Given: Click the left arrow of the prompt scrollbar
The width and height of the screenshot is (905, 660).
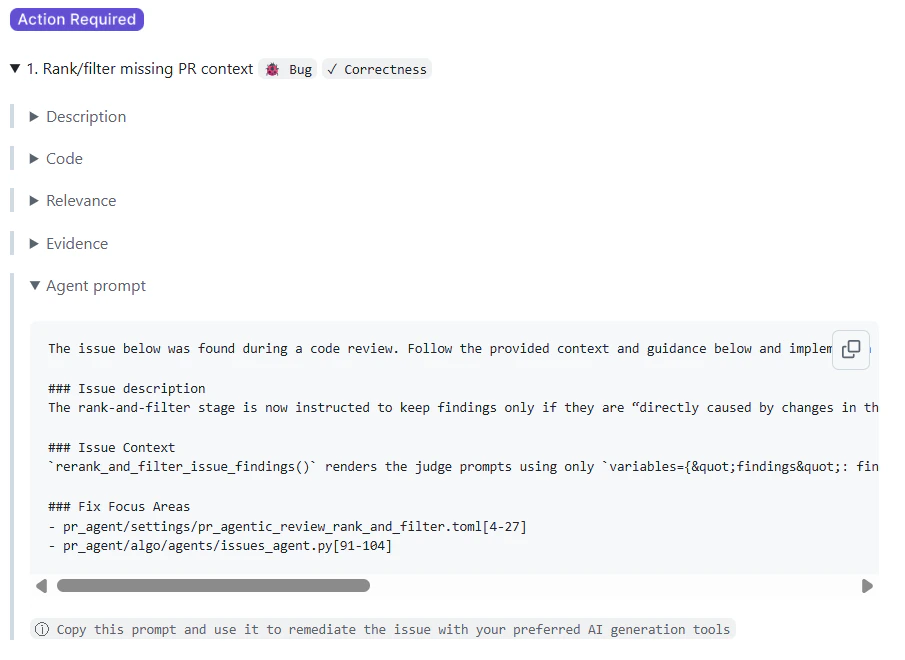Looking at the screenshot, I should [41, 585].
